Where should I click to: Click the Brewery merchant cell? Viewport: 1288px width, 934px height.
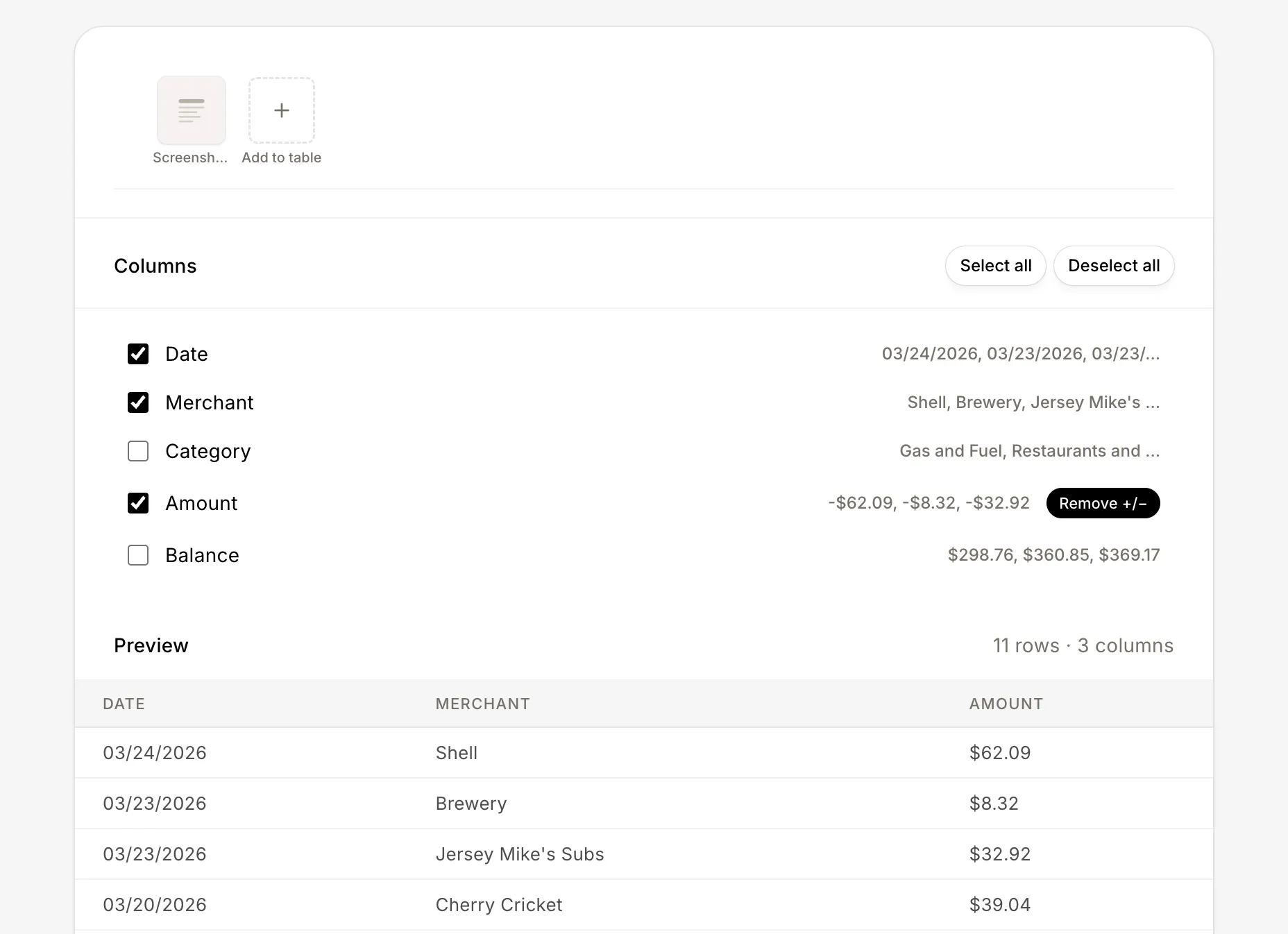click(471, 804)
